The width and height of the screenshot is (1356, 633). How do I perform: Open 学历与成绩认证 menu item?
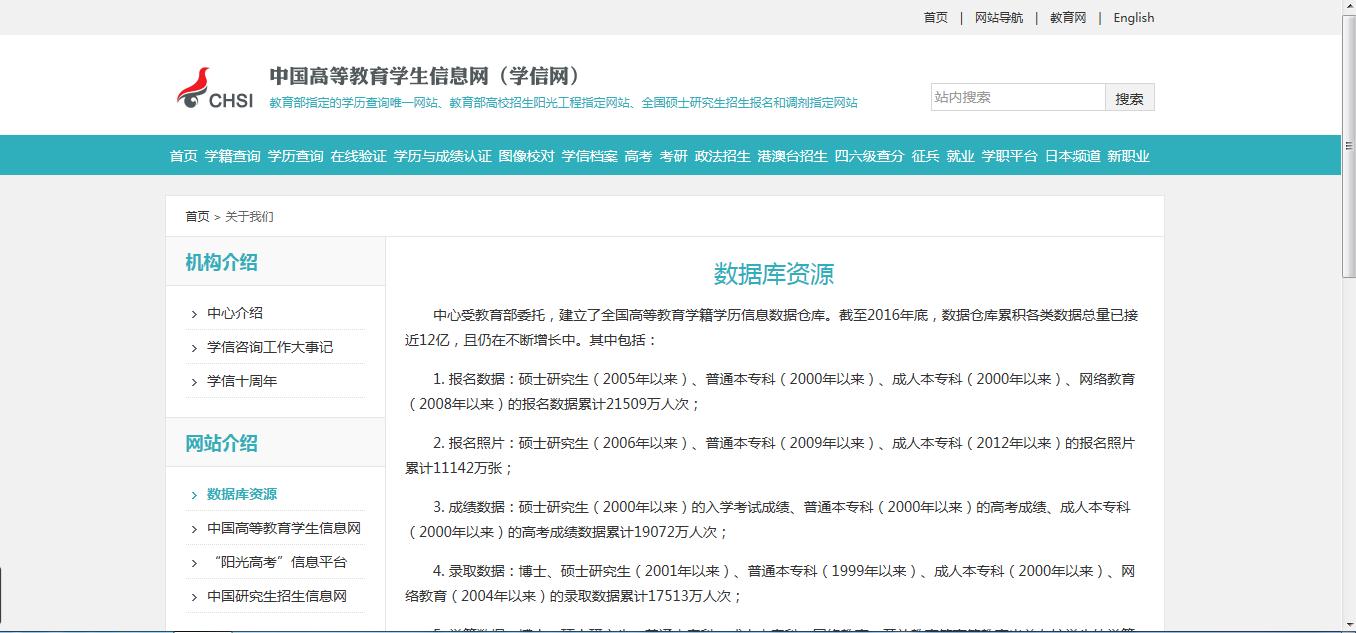[x=442, y=156]
